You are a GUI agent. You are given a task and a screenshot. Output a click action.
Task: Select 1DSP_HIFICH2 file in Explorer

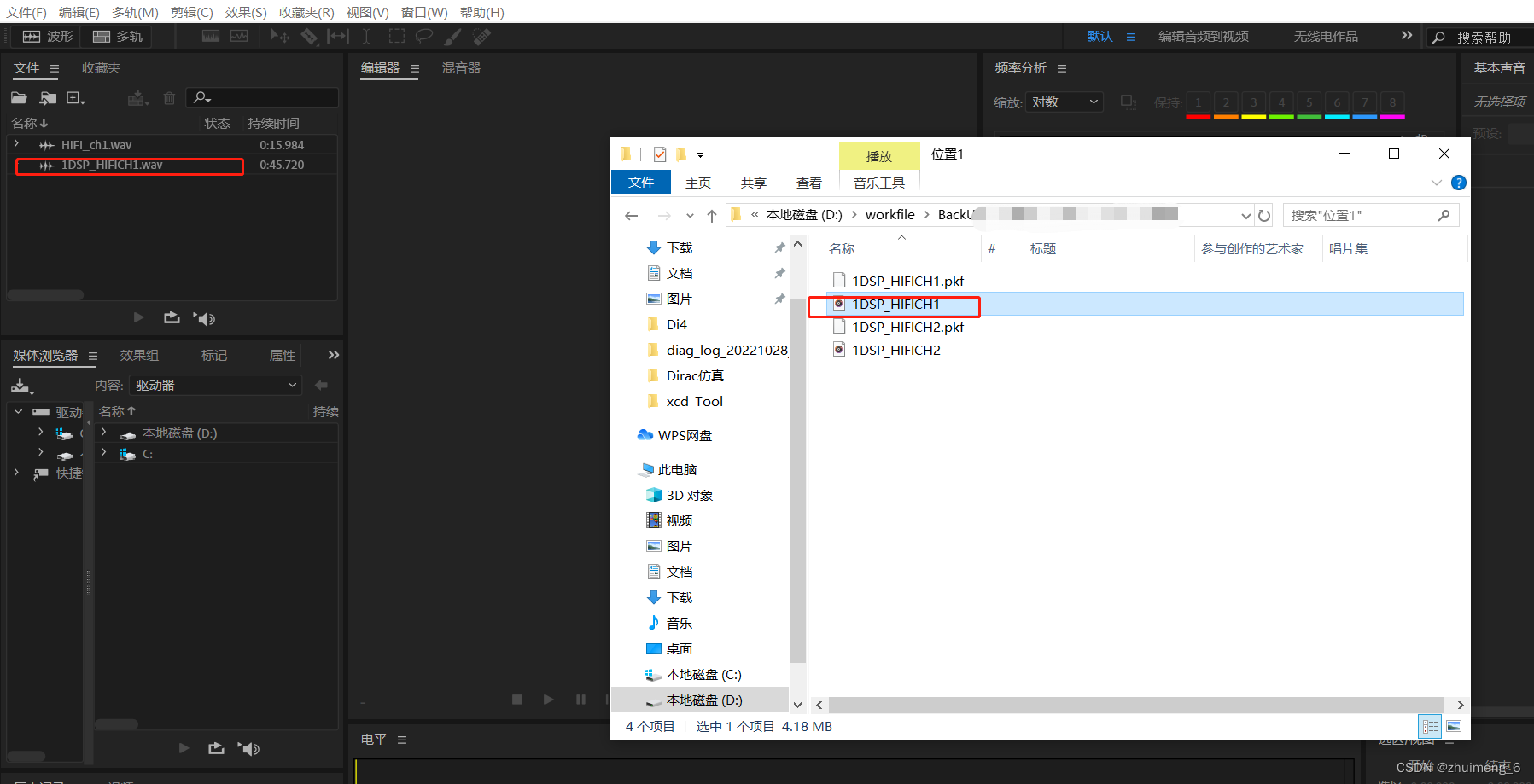[896, 350]
